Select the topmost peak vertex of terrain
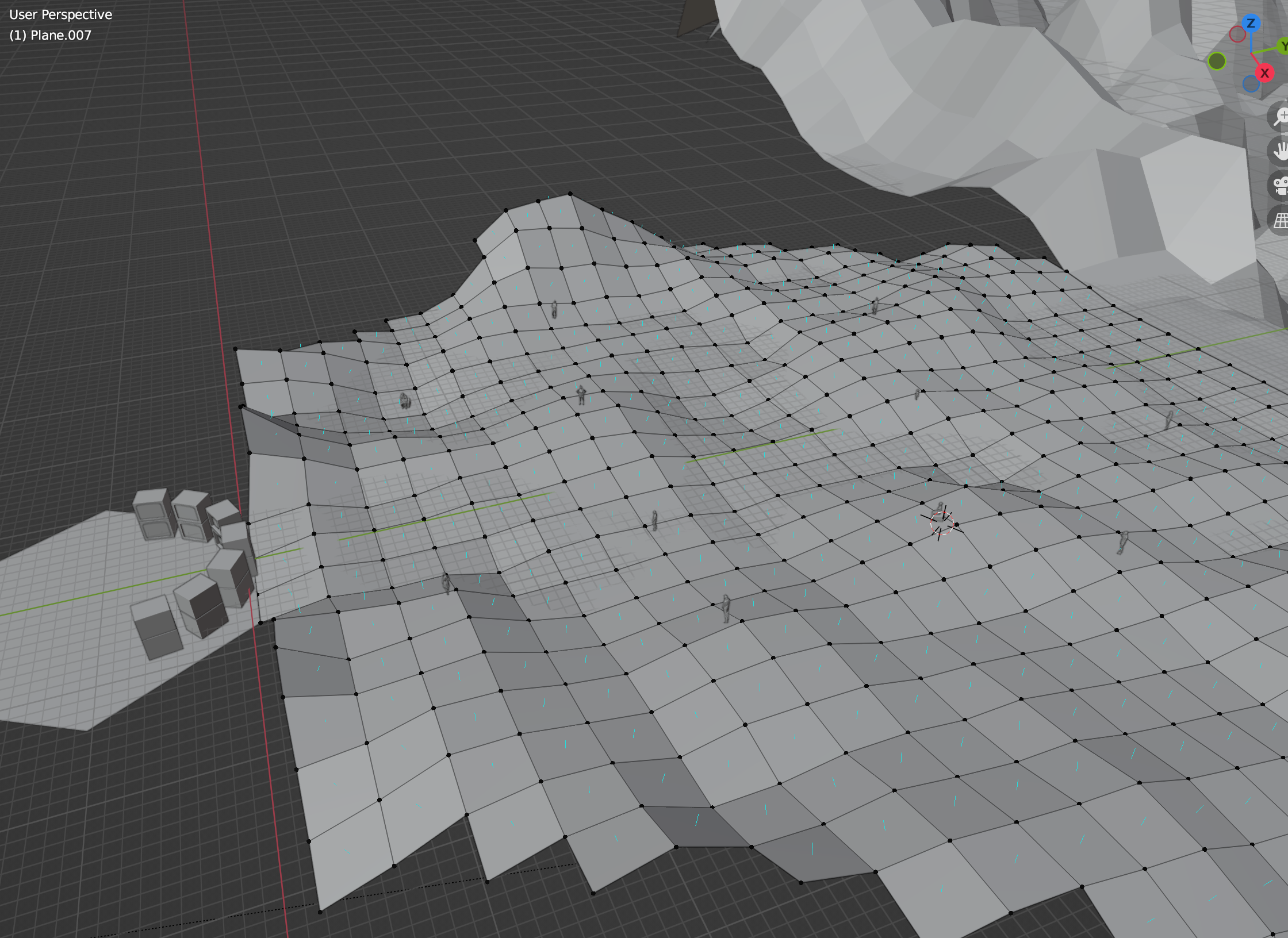 570,194
